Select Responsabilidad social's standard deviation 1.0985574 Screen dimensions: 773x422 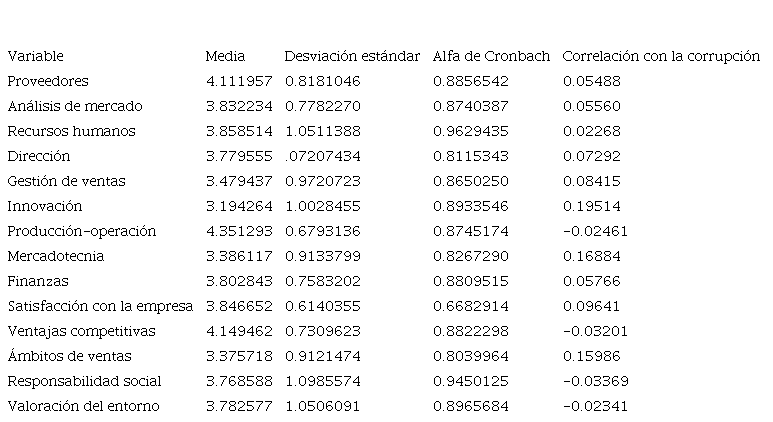[322, 381]
